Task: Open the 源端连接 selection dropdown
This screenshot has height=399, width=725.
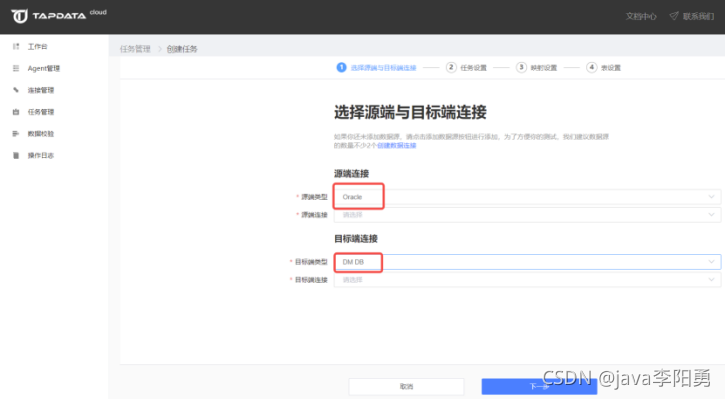Action: [527, 215]
